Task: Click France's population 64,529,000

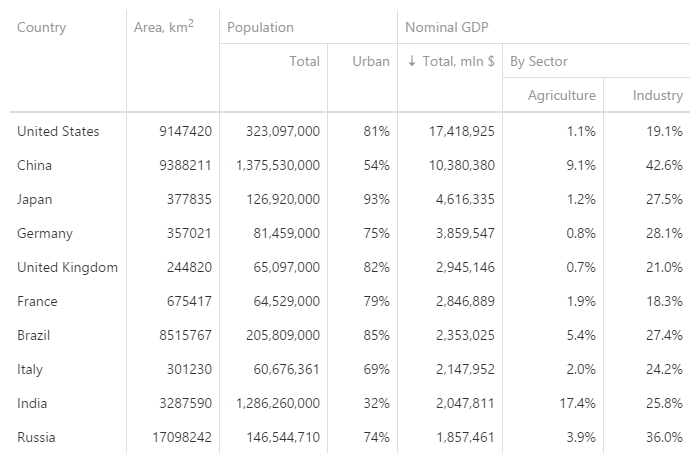Action: point(283,301)
